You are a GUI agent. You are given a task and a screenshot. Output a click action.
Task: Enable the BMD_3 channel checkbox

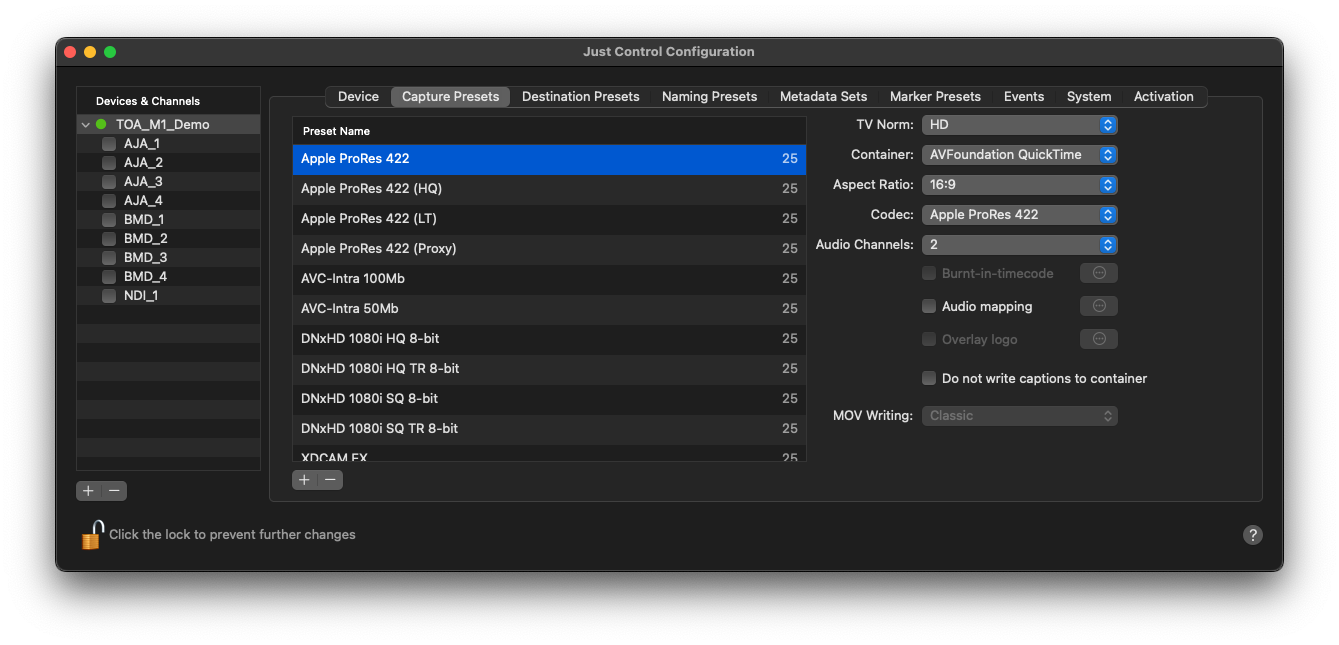(109, 258)
